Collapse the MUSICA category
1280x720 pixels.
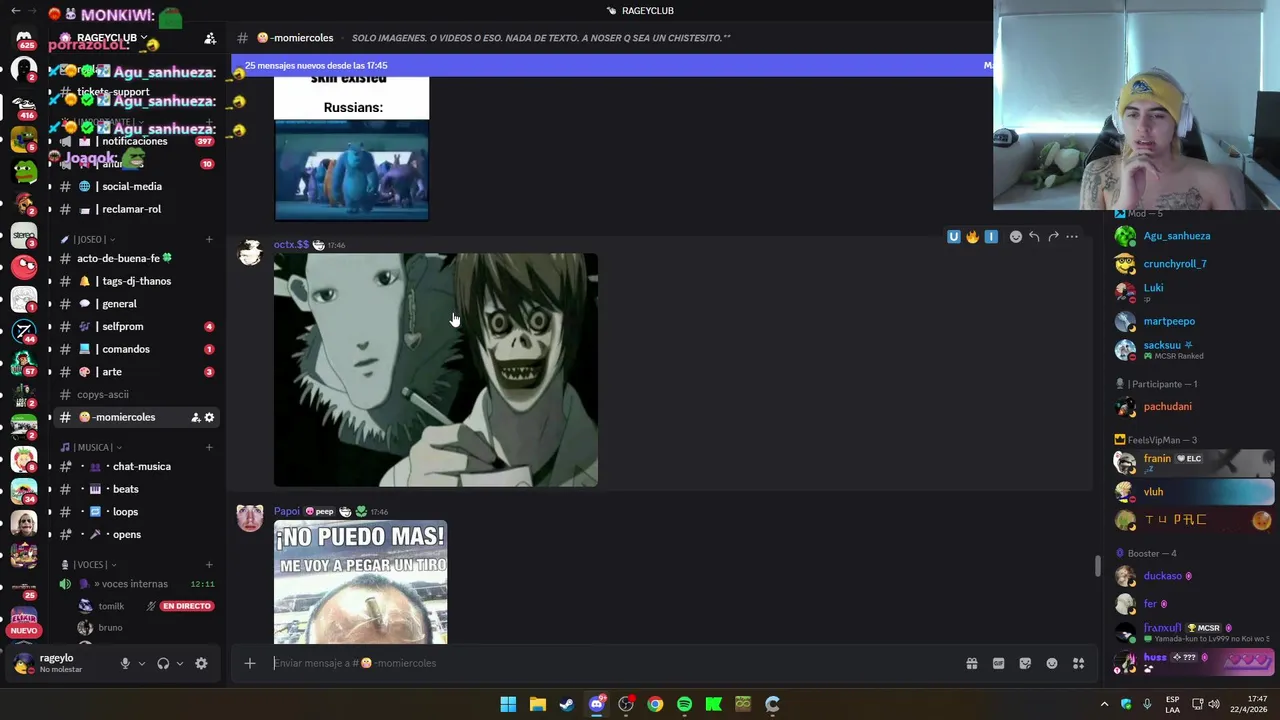point(91,447)
